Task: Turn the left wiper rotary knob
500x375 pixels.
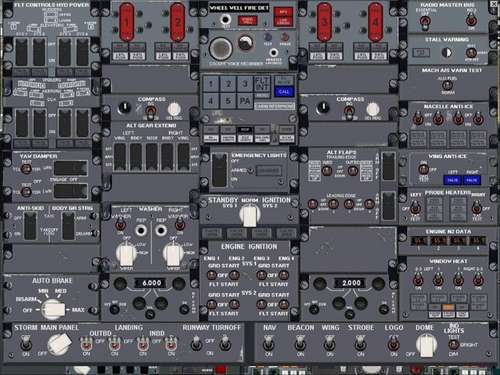Action: 126,255
